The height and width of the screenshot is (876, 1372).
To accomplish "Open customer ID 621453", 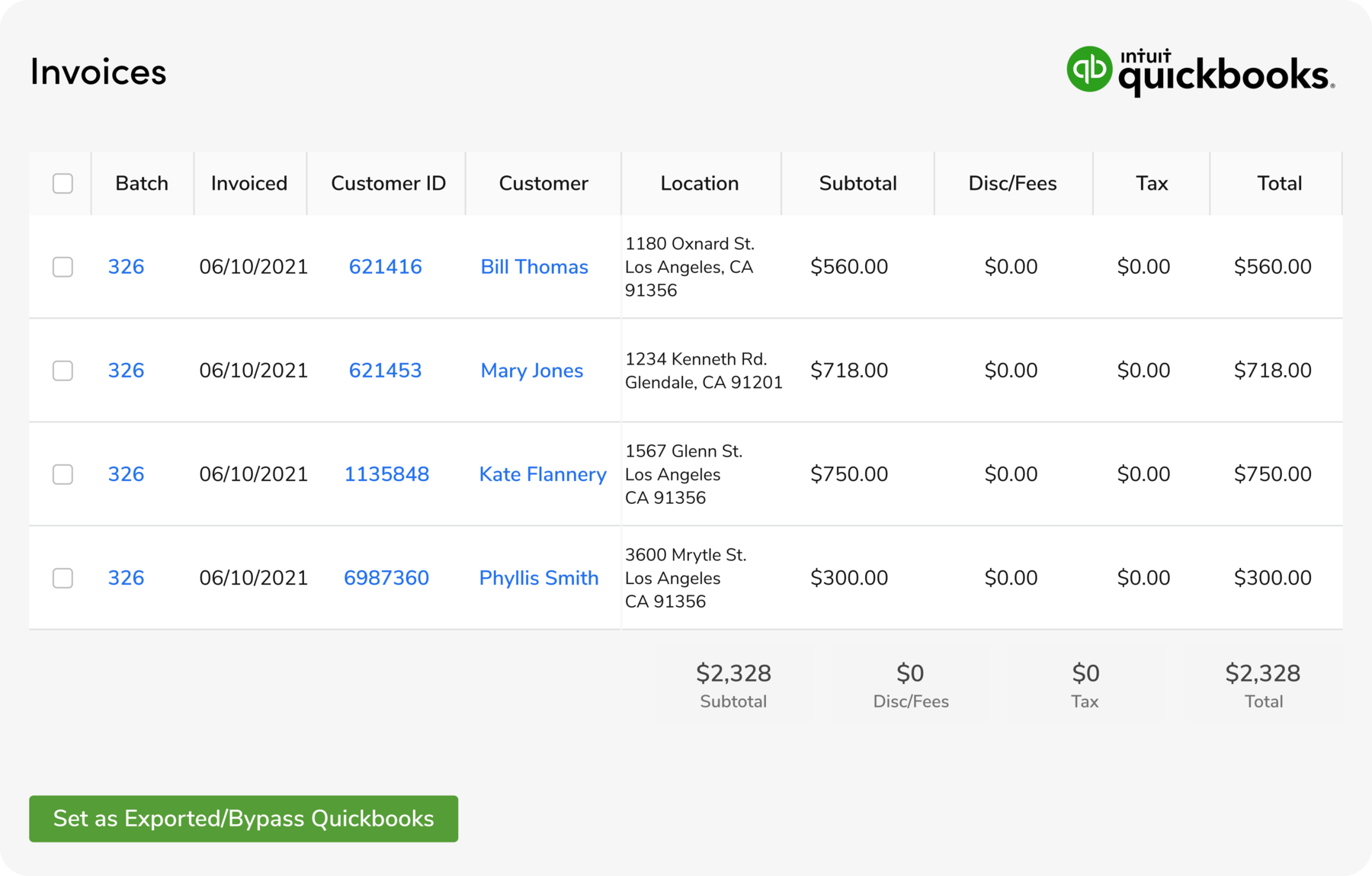I will (386, 371).
